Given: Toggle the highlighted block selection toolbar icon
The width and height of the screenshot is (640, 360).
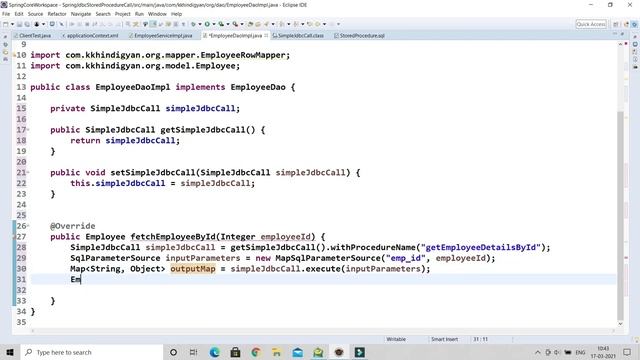Looking at the screenshot, I should (154, 24).
